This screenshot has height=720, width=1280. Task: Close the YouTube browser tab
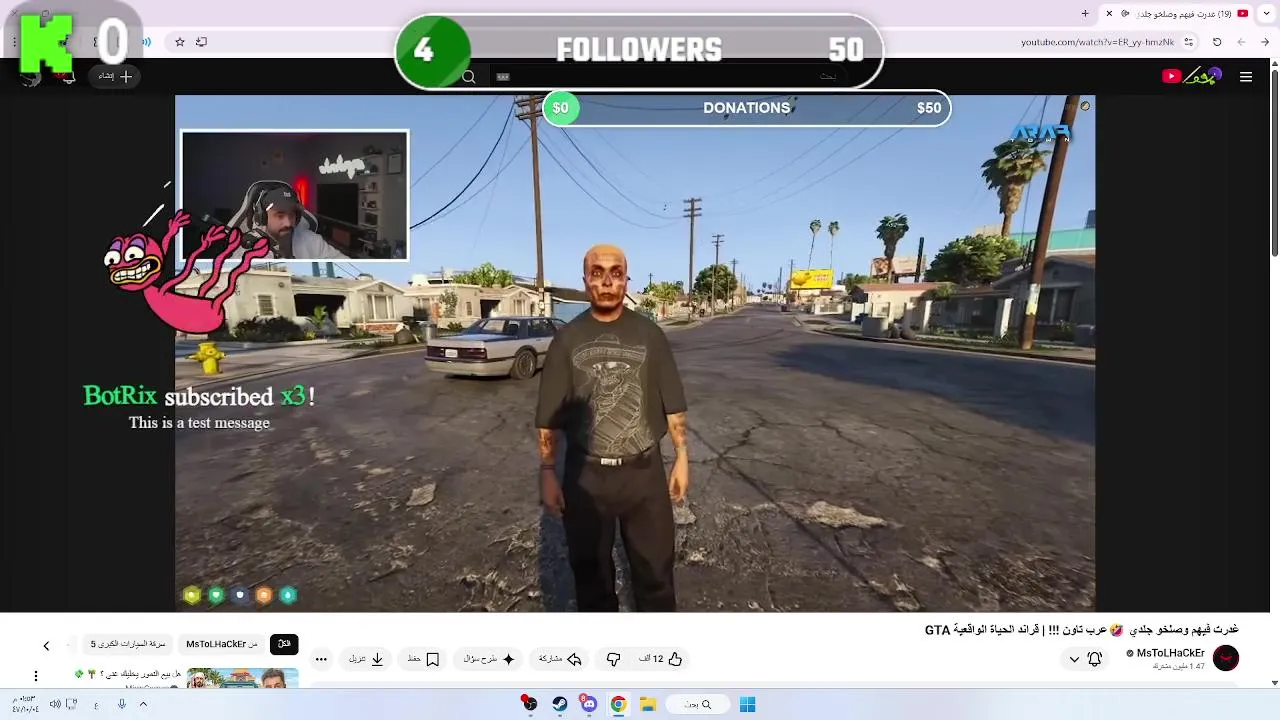[x=1109, y=13]
